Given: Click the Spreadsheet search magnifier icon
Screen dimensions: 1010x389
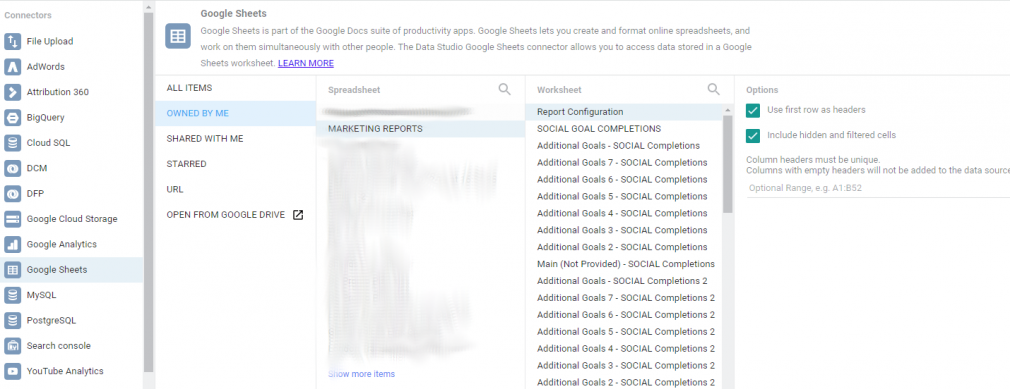Looking at the screenshot, I should click(504, 90).
